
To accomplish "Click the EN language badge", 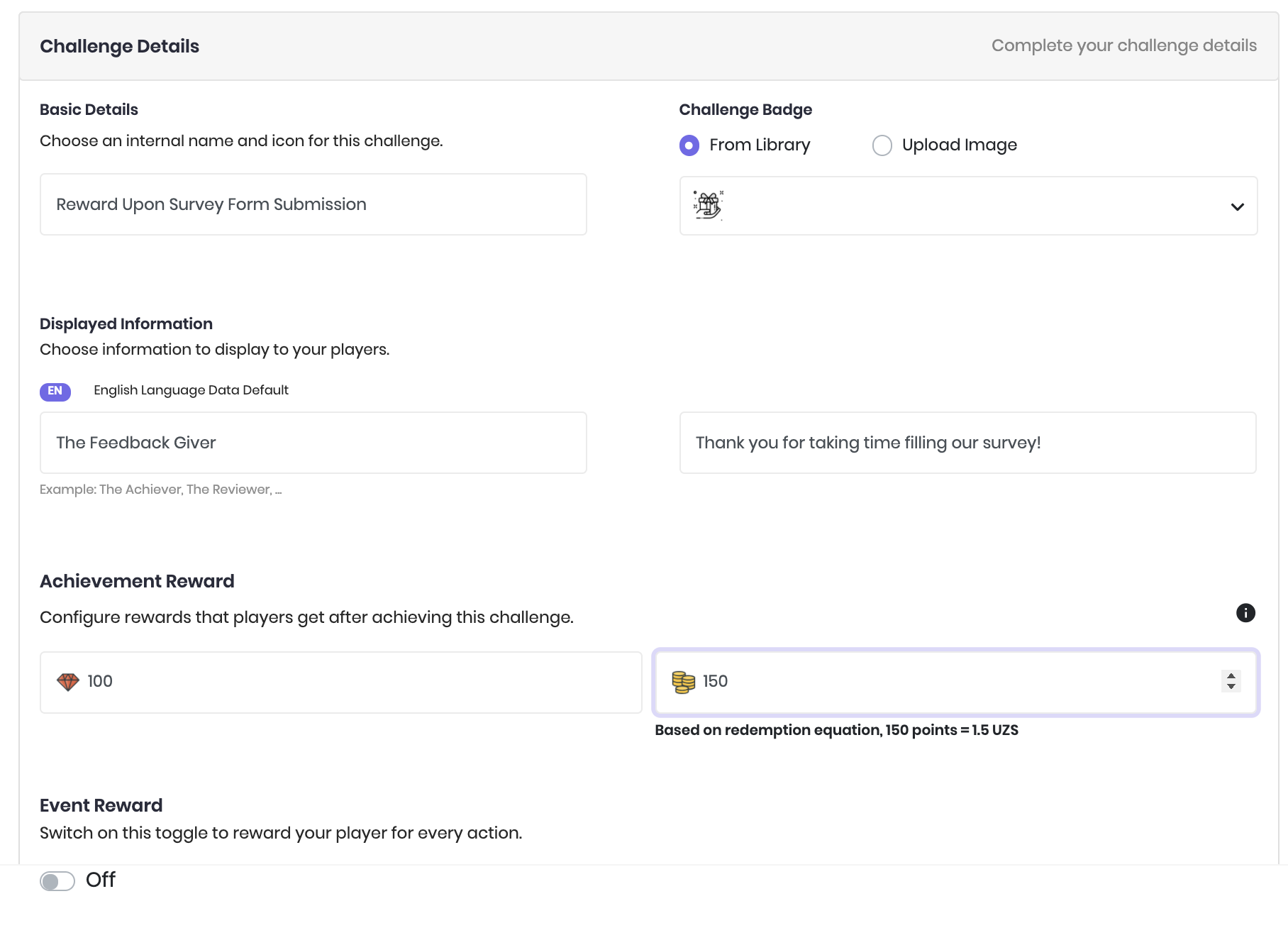I will point(55,391).
